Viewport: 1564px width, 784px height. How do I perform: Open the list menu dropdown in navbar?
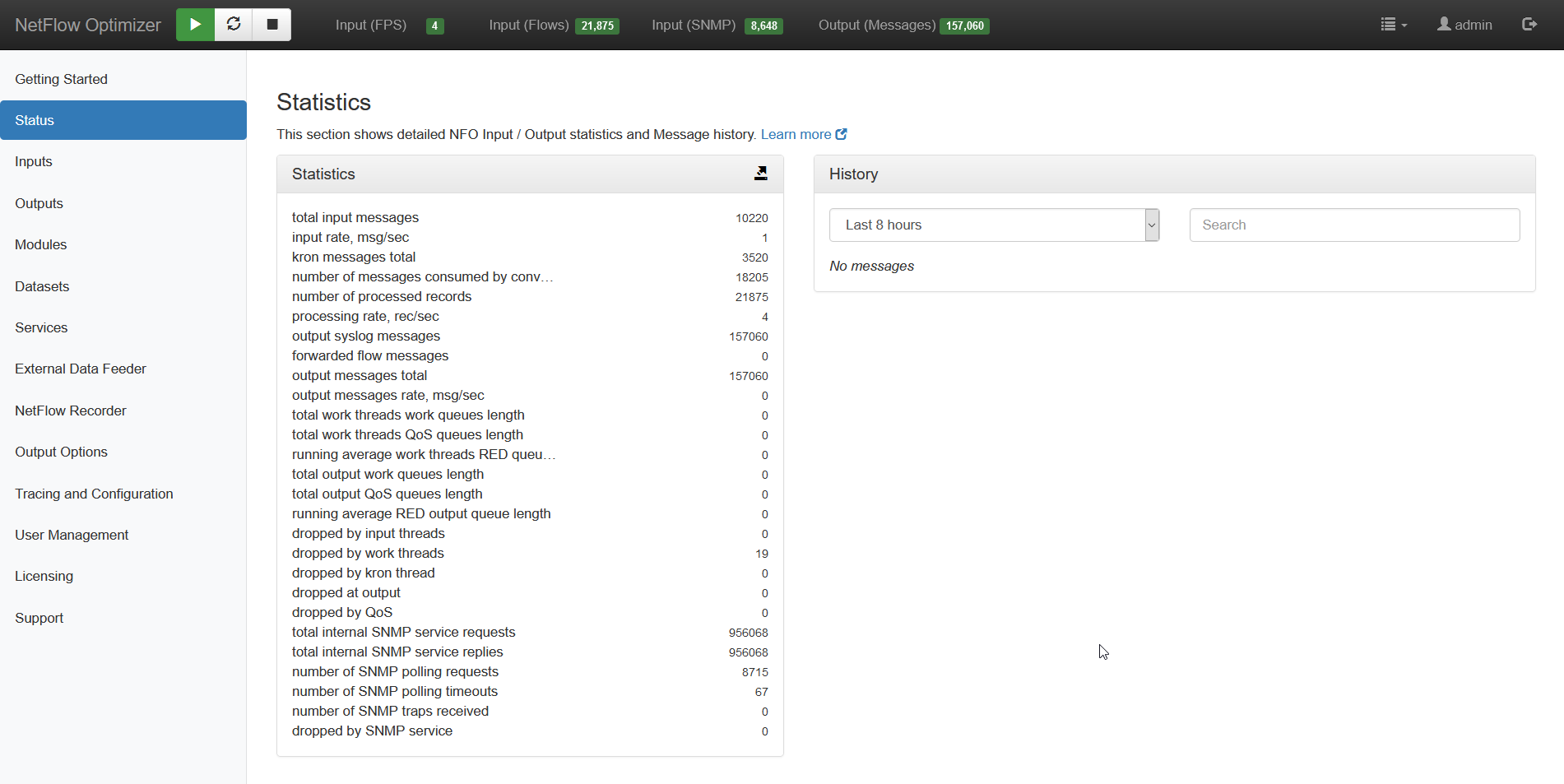tap(1394, 25)
